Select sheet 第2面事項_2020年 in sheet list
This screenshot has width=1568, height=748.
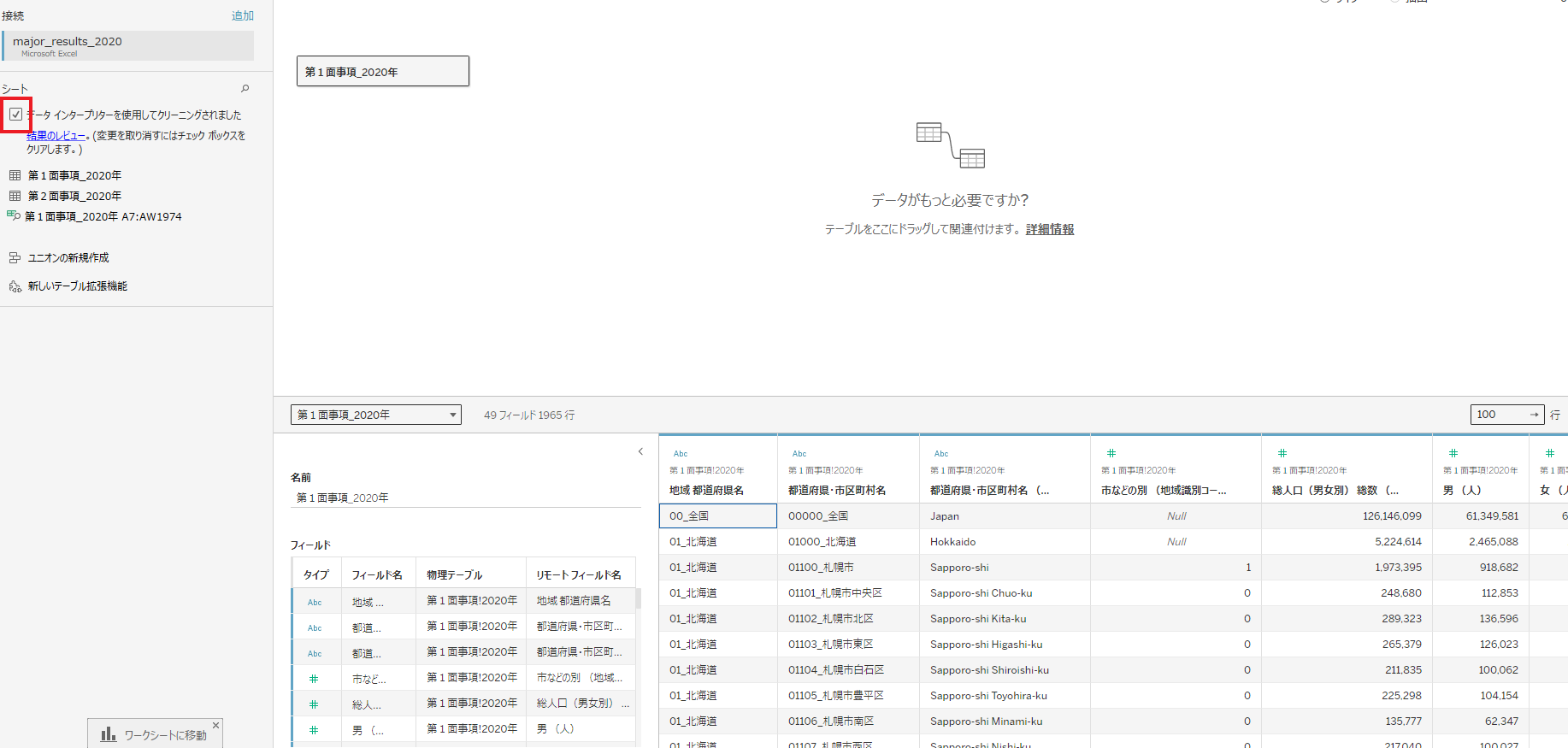[x=74, y=196]
